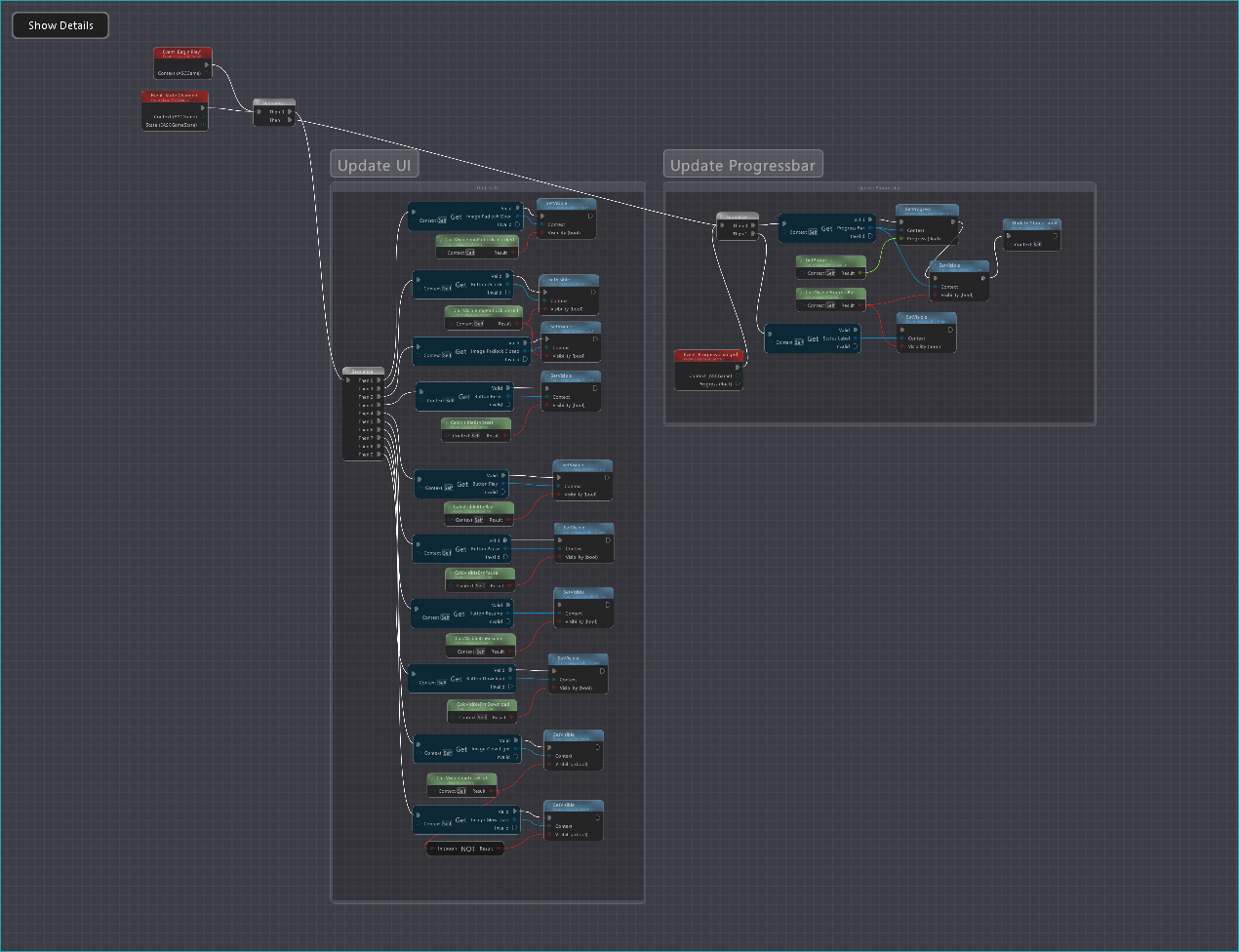This screenshot has width=1239, height=952.
Task: Click the Progress float pin on Set Progress
Action: point(902,238)
